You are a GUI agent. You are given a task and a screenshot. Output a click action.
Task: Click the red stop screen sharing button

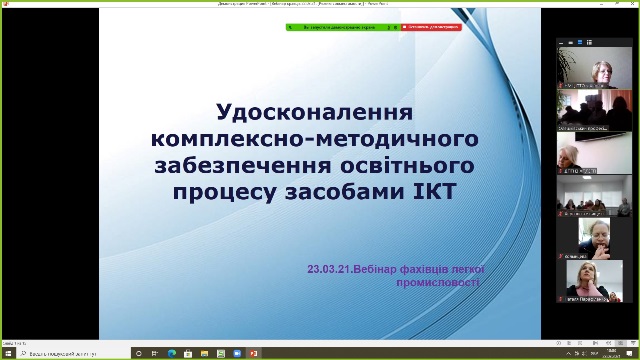pos(431,27)
